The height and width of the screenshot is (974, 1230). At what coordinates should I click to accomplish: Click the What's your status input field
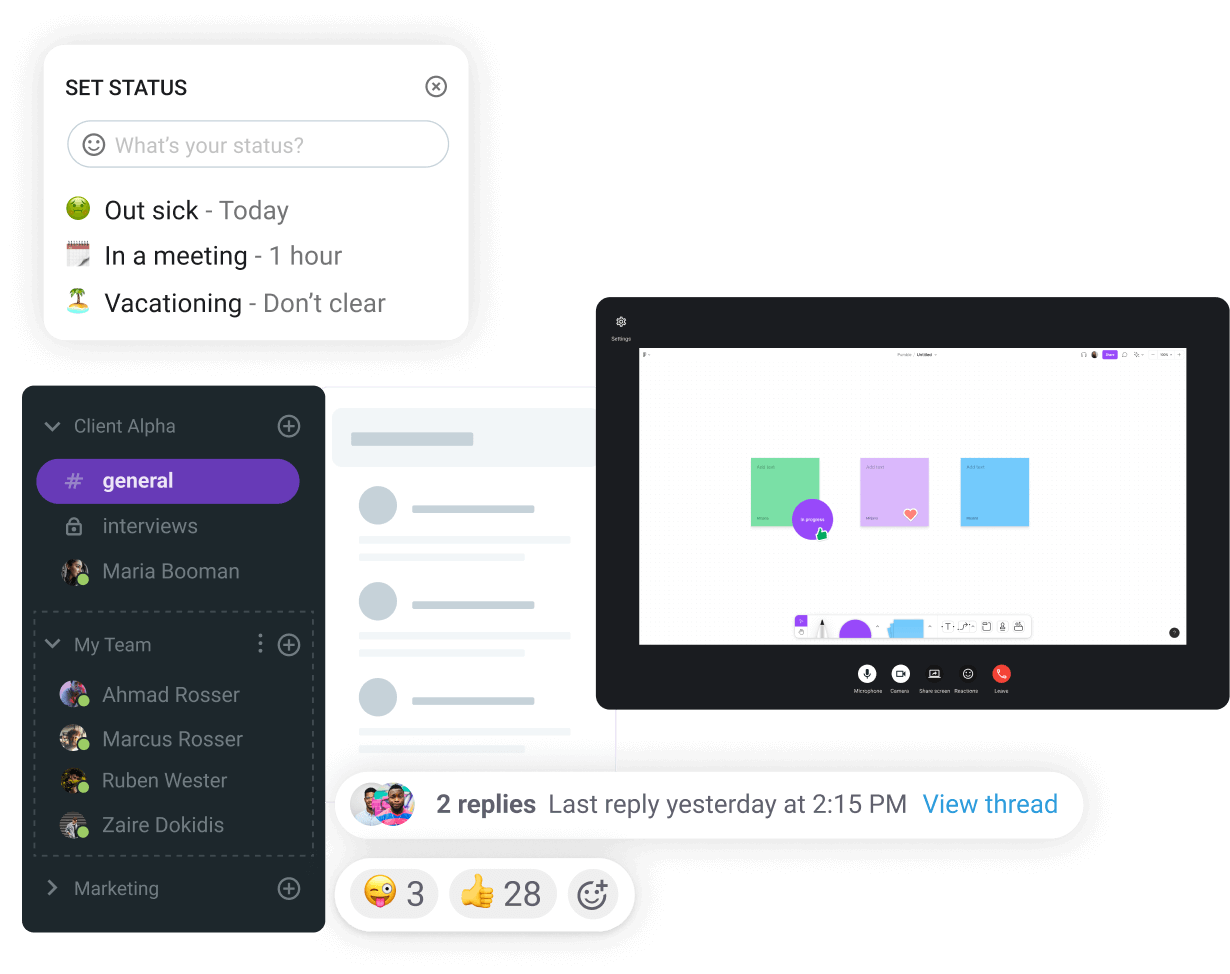click(x=258, y=145)
